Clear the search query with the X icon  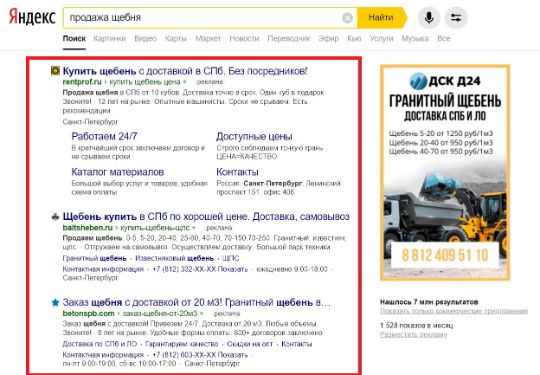point(347,18)
